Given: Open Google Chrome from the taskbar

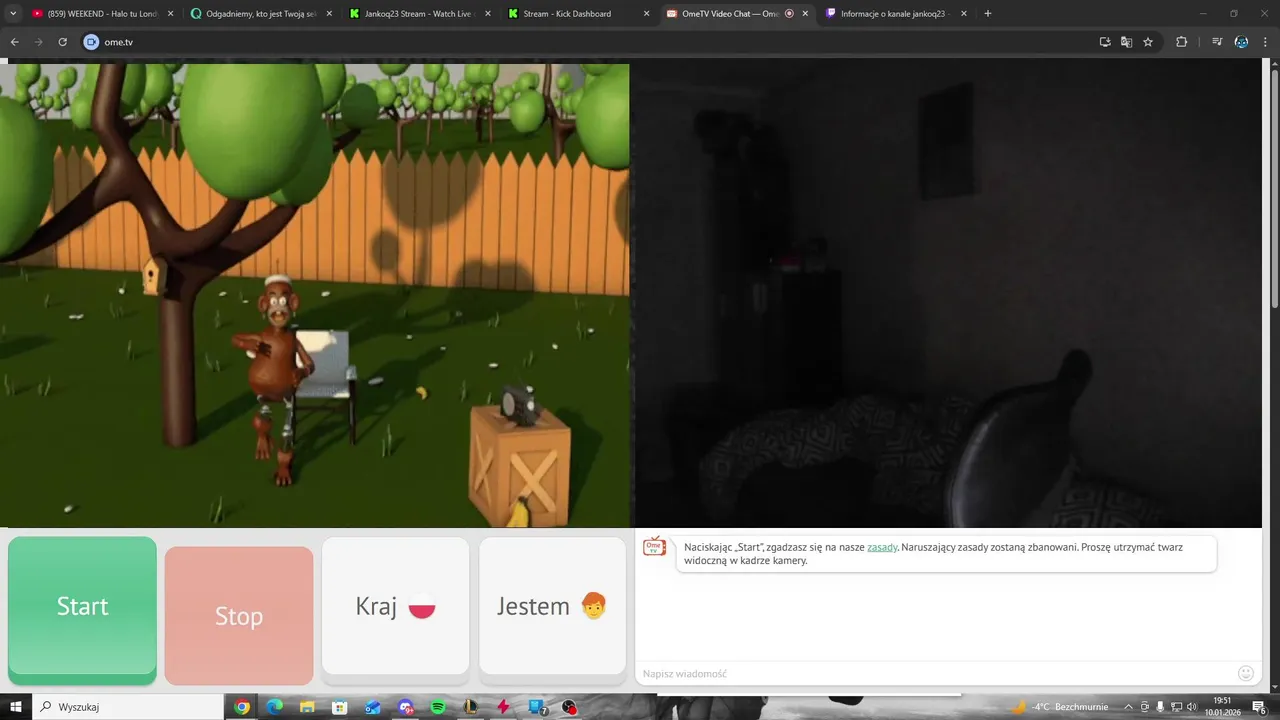Looking at the screenshot, I should (x=242, y=707).
